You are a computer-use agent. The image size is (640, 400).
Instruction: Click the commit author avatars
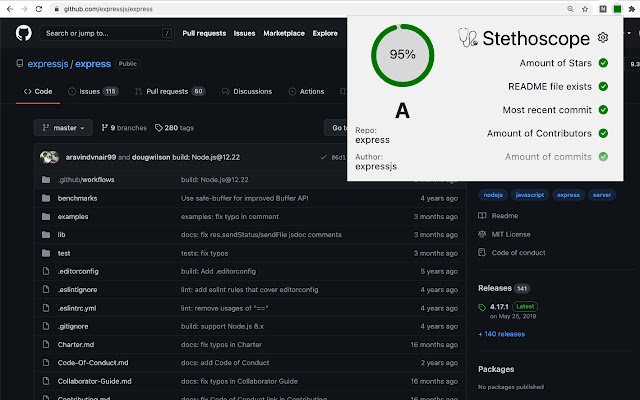point(49,157)
